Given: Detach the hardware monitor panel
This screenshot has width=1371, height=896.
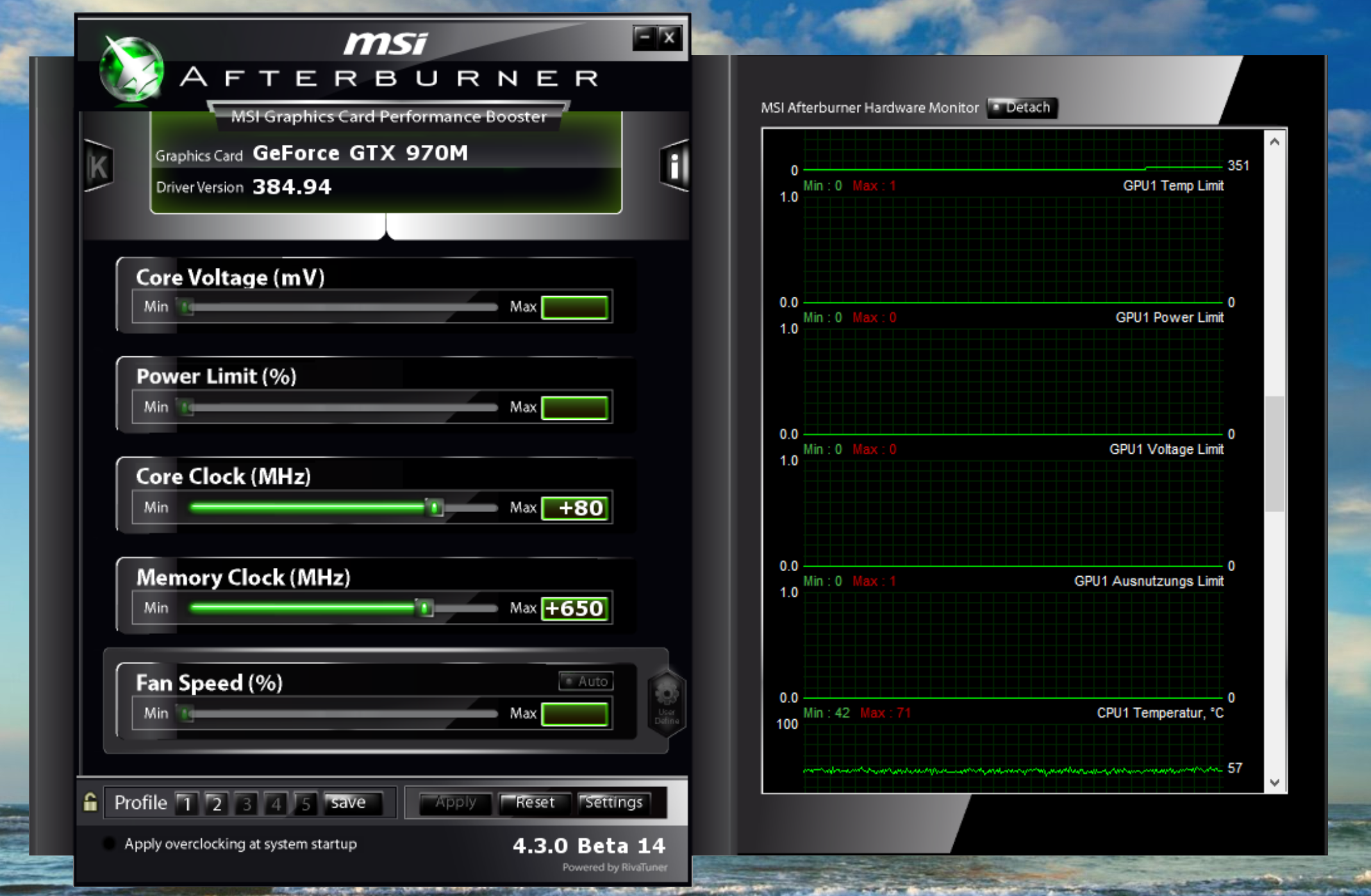Looking at the screenshot, I should [1022, 107].
